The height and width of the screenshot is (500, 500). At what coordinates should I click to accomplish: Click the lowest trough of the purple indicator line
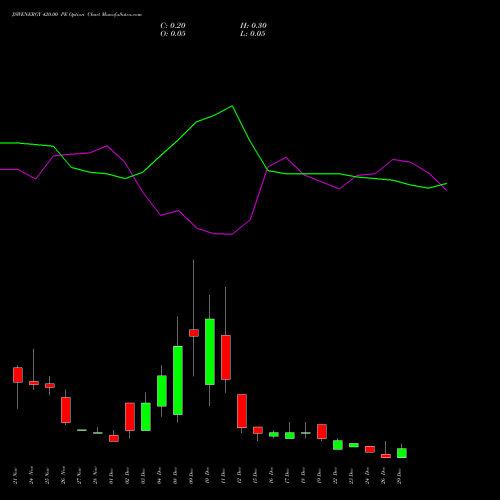(x=231, y=234)
